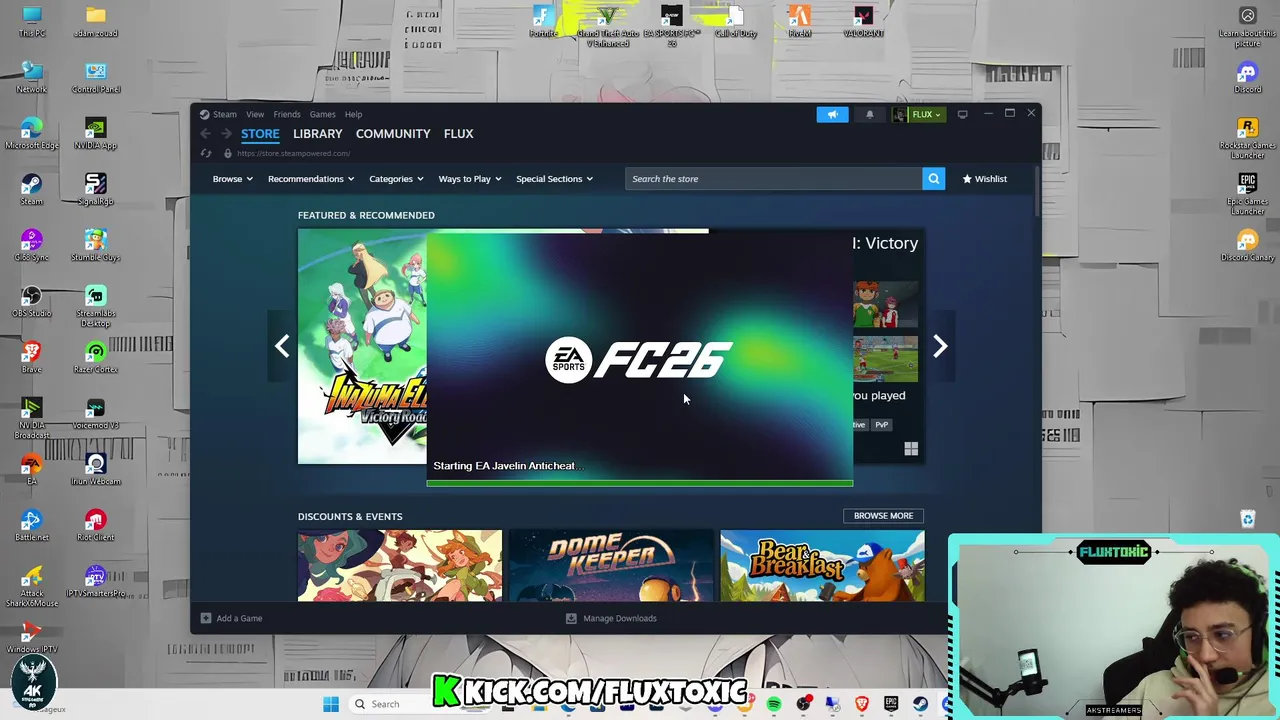Click Epic Games taskbar icon
This screenshot has width=1280, height=720.
pos(890,704)
